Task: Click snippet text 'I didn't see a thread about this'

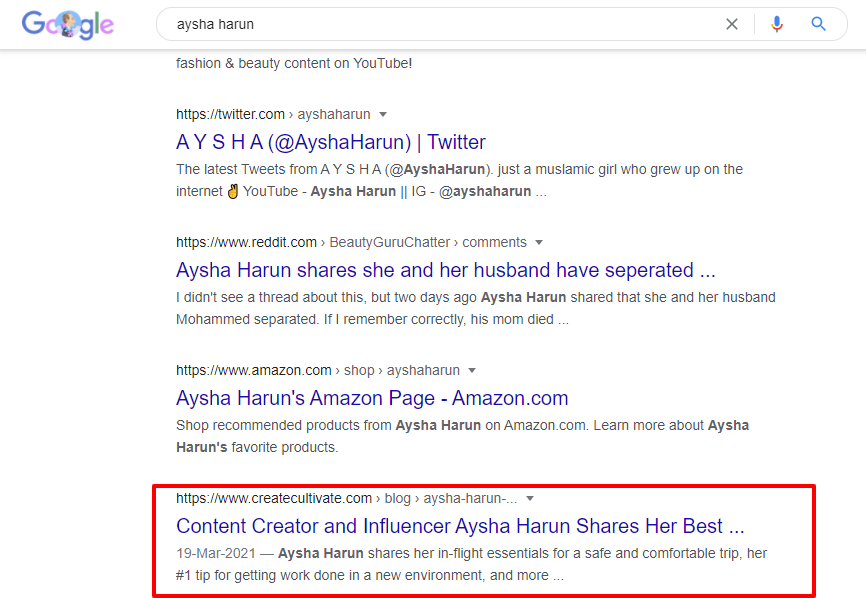Action: click(270, 297)
